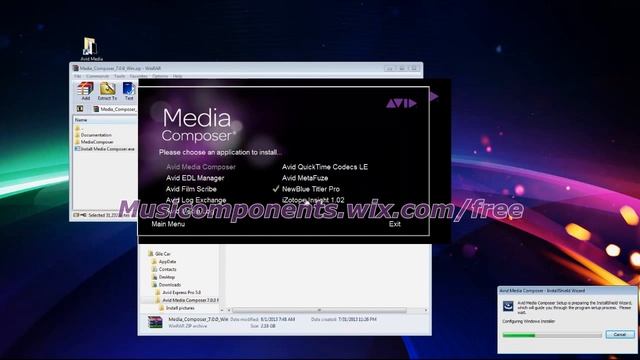Click the WinRAR status bar lock icon
This screenshot has width=640, height=360.
[x=83, y=215]
